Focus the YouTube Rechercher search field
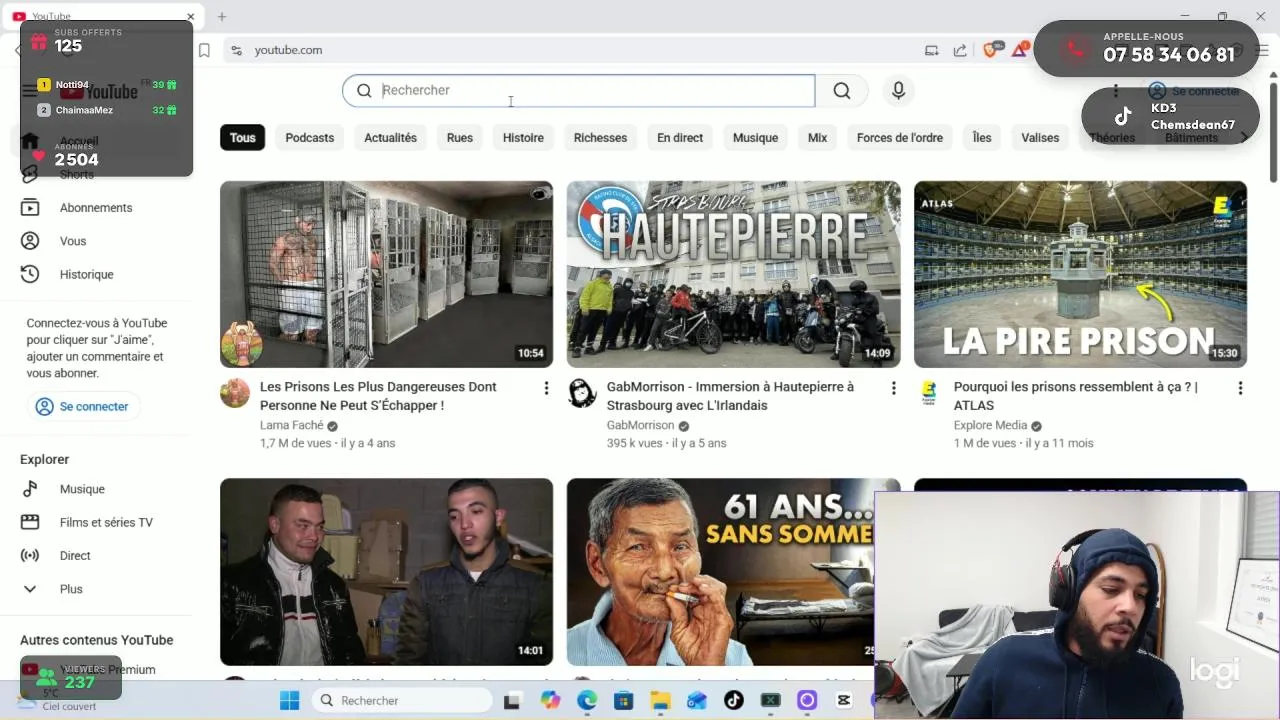The image size is (1280, 720). coord(578,91)
